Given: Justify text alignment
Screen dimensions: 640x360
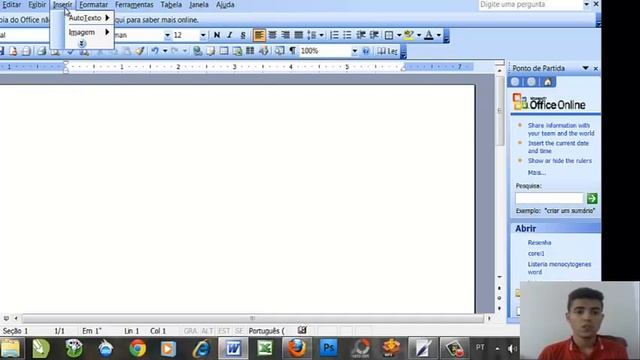Looking at the screenshot, I should pos(298,35).
